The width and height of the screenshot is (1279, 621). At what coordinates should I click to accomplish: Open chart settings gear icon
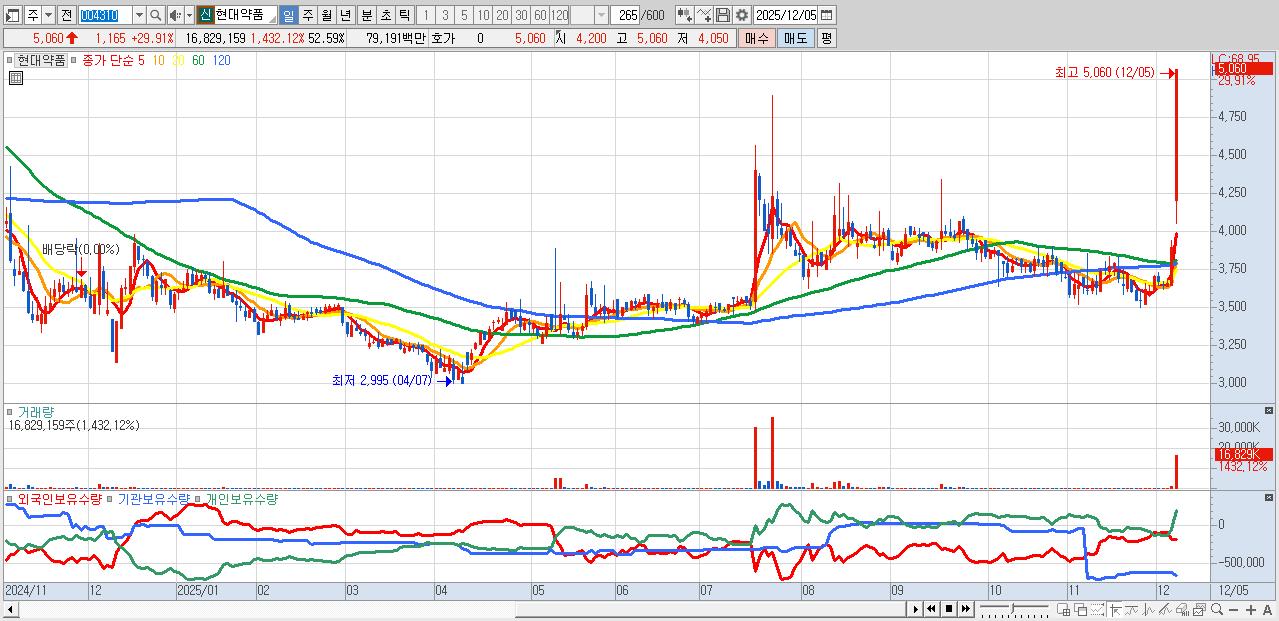click(x=742, y=15)
